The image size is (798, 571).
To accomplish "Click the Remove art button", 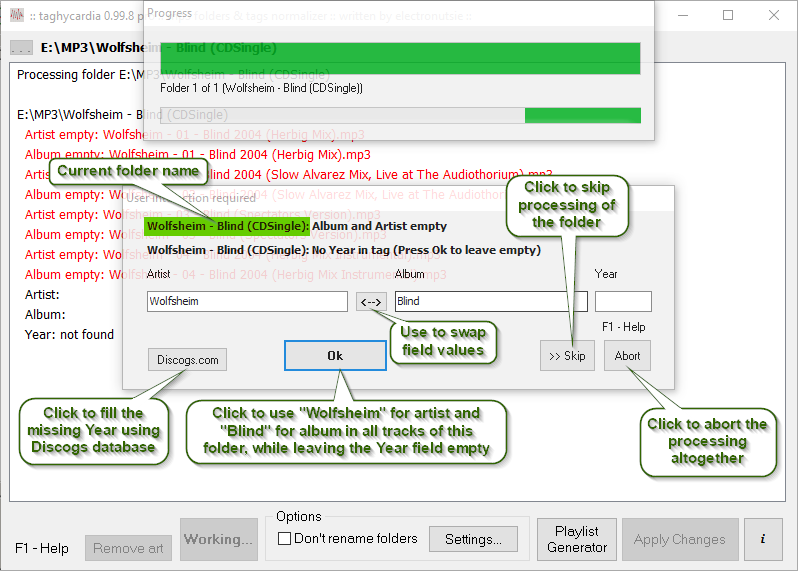I will (128, 548).
